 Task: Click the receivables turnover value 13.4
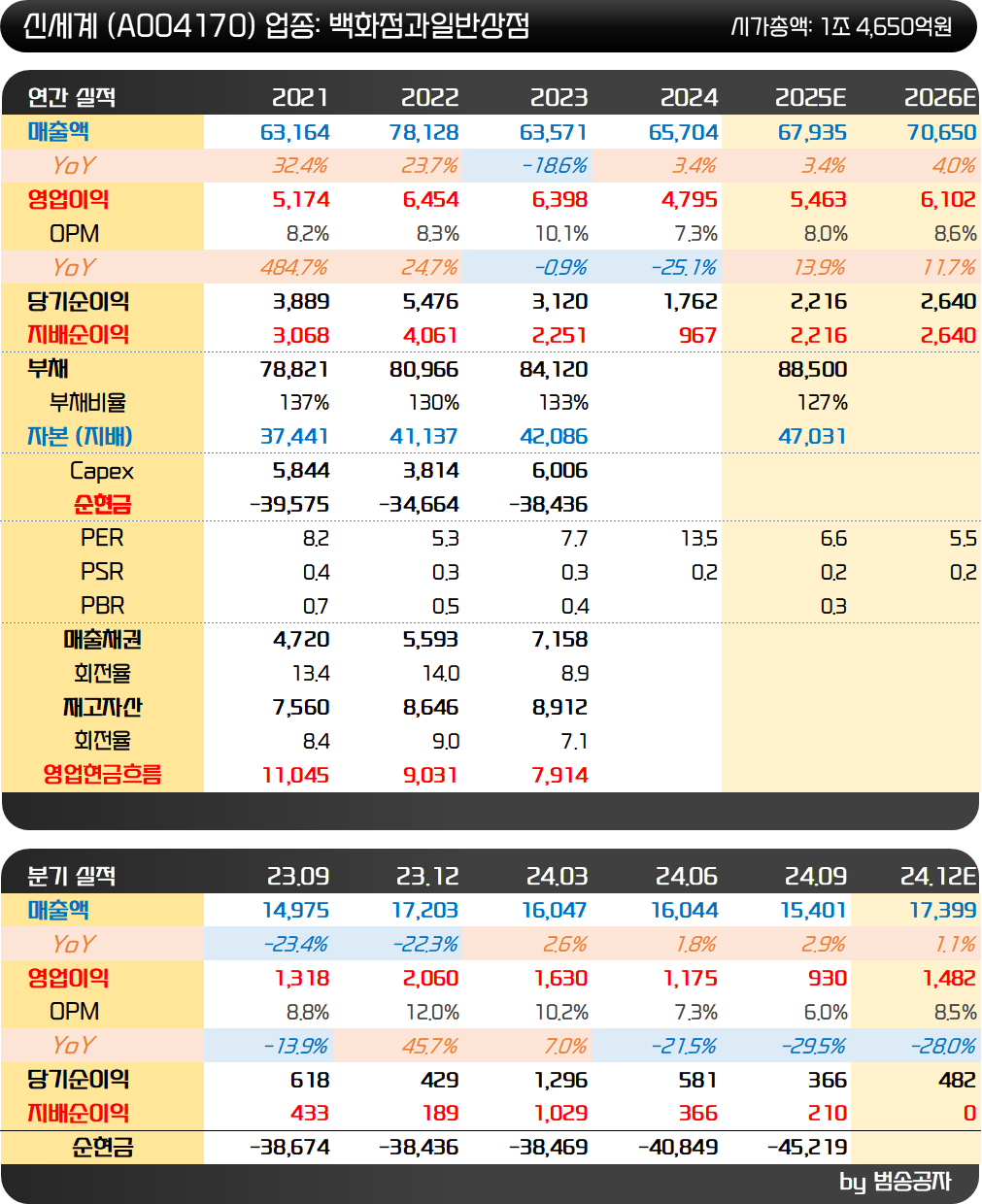pos(311,674)
